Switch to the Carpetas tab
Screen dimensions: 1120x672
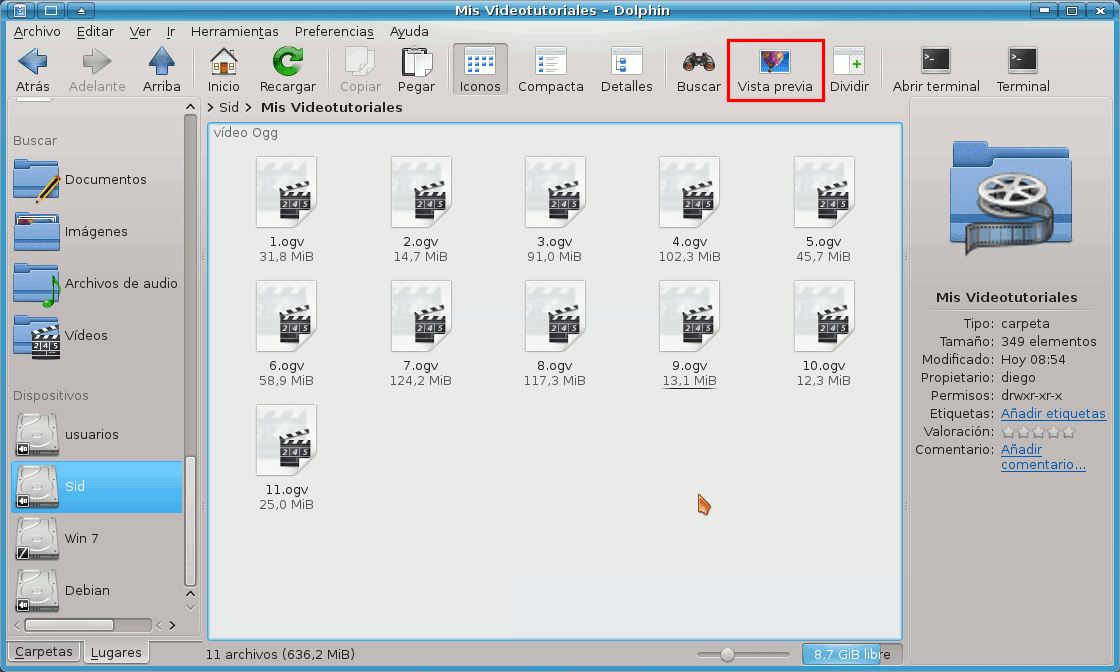coord(44,651)
